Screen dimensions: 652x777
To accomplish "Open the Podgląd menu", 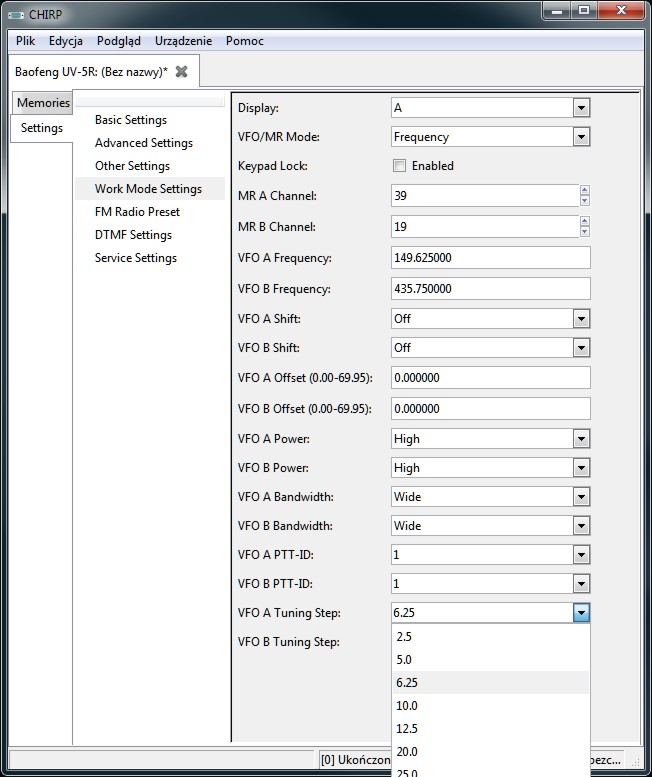I will [119, 41].
